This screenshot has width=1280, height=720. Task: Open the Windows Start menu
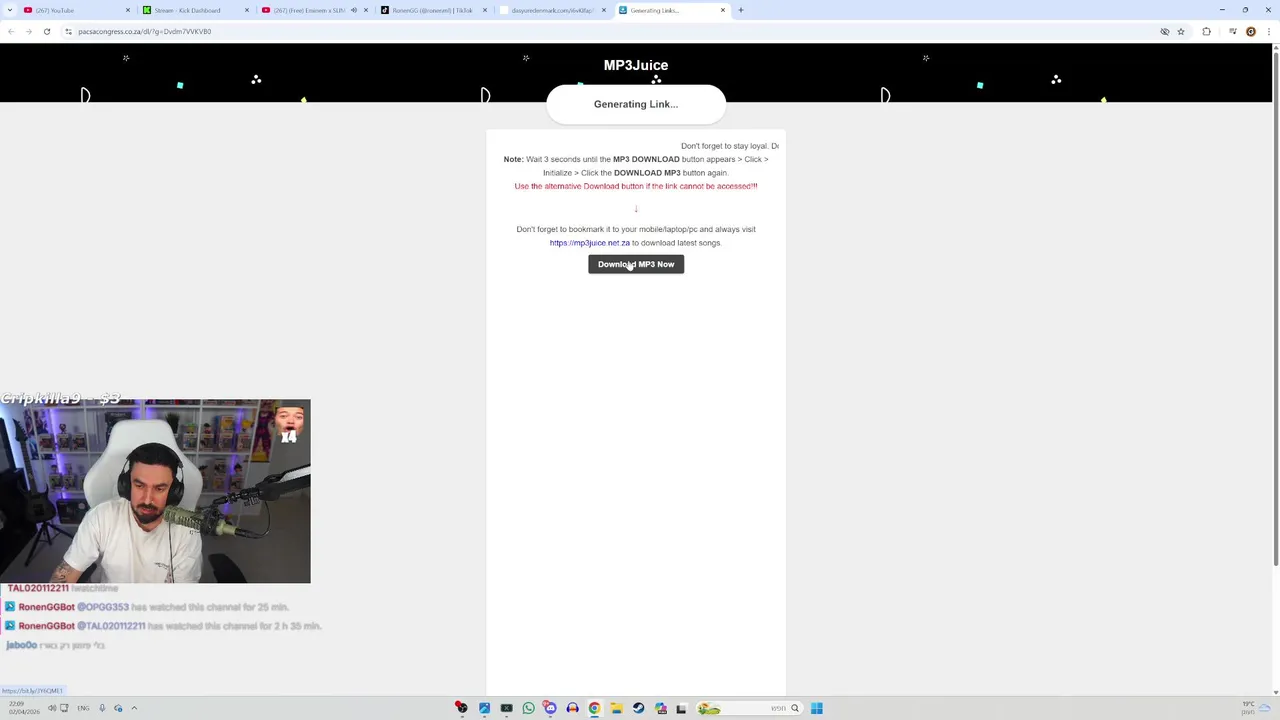(x=816, y=708)
